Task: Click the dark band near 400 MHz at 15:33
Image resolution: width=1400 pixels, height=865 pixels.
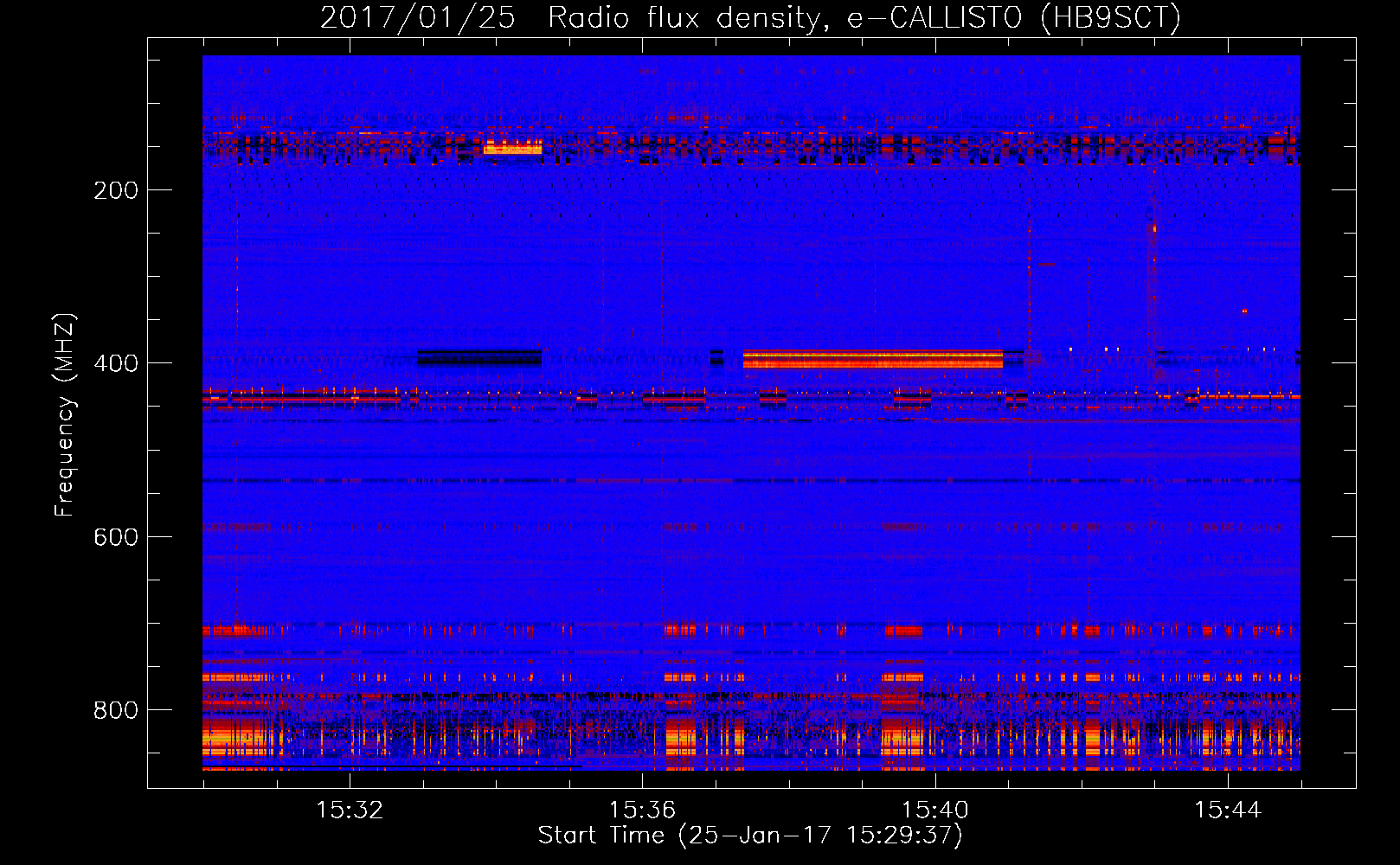Action: [478, 357]
